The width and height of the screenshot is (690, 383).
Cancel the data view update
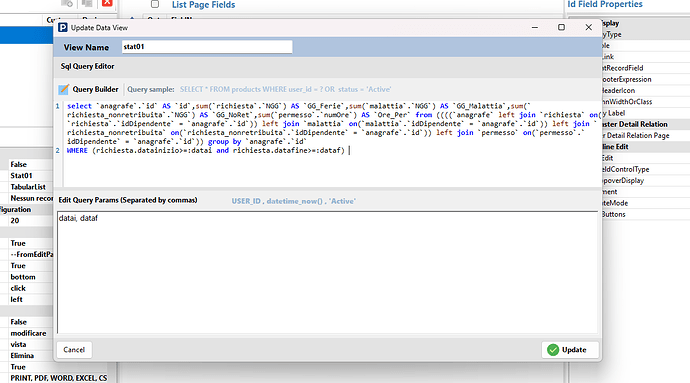pos(74,350)
